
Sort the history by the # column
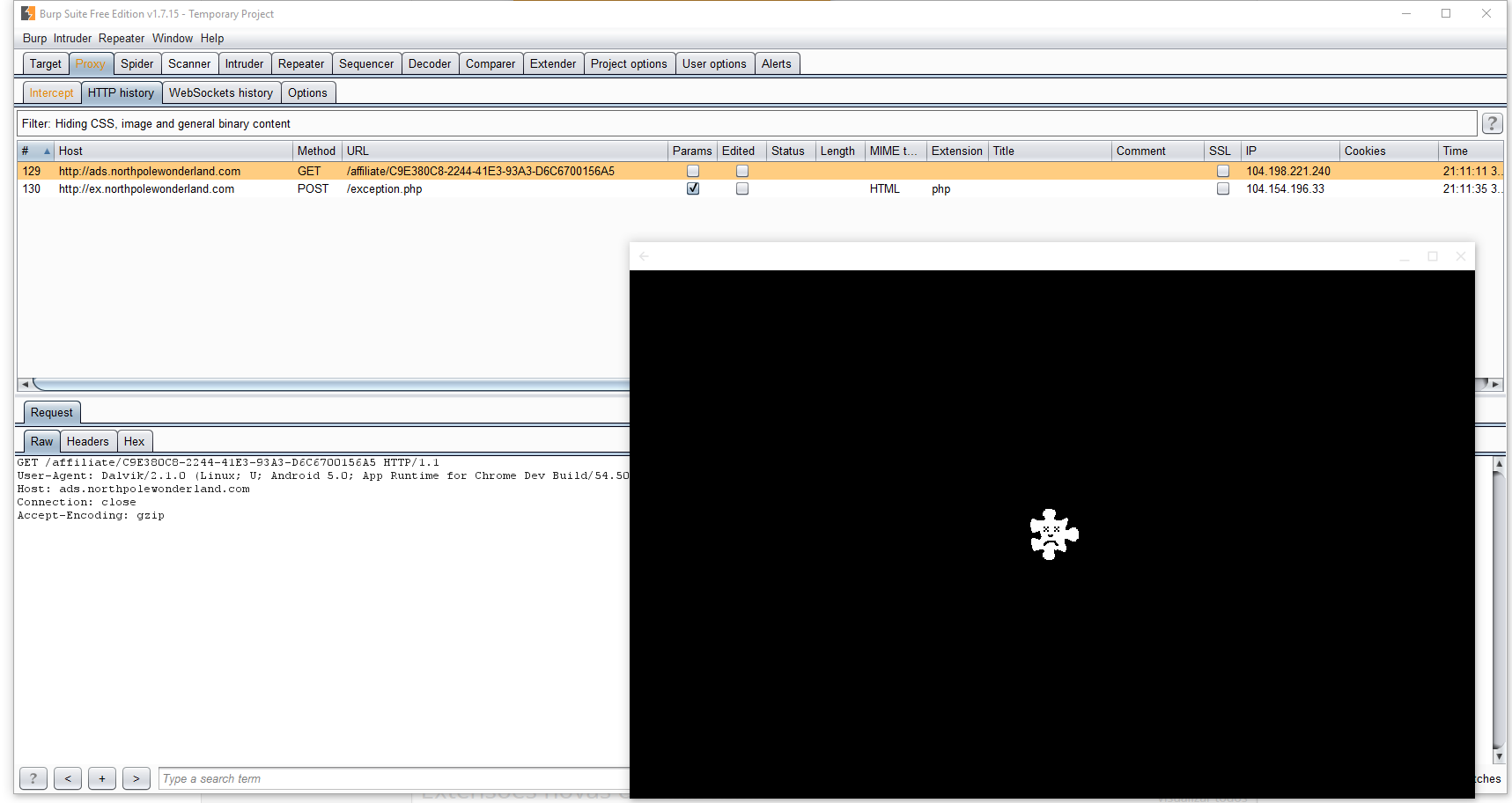[x=36, y=151]
